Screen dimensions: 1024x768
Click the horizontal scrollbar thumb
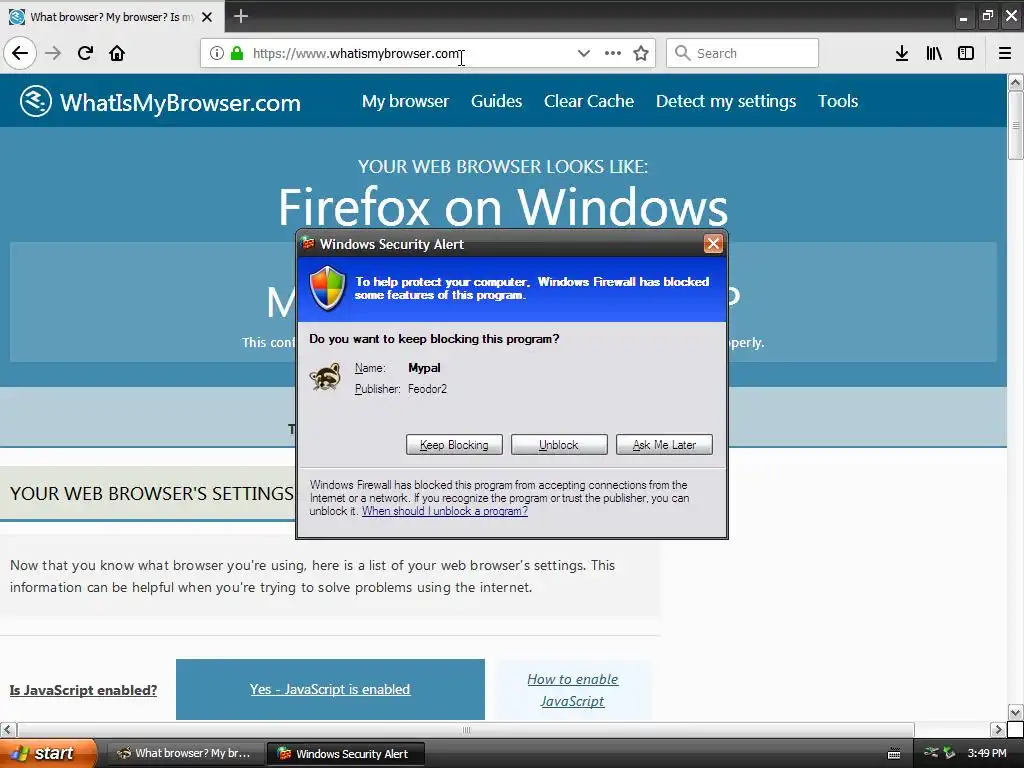tap(466, 729)
